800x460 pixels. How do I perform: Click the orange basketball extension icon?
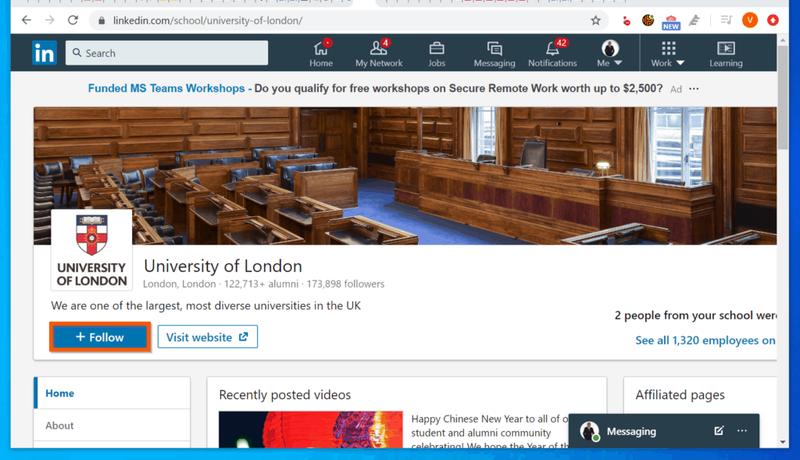tap(648, 20)
